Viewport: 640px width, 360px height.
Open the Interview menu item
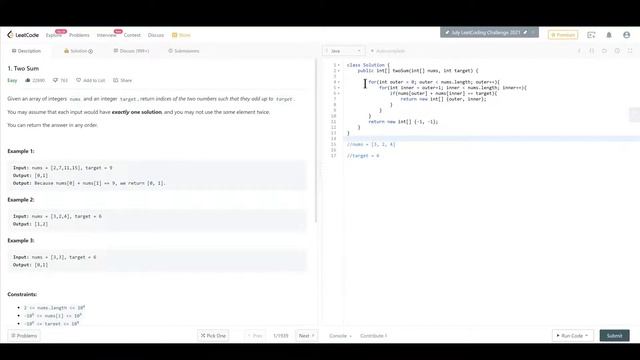(x=106, y=35)
